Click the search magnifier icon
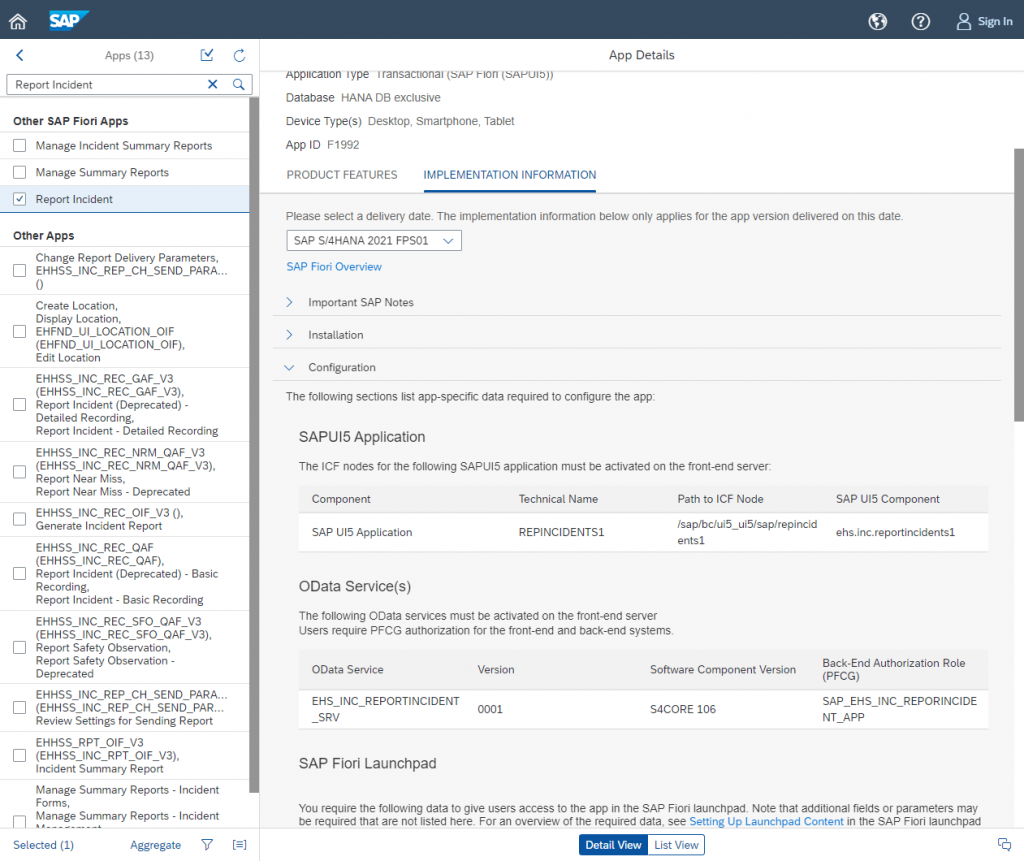The width and height of the screenshot is (1024, 861). pos(238,84)
